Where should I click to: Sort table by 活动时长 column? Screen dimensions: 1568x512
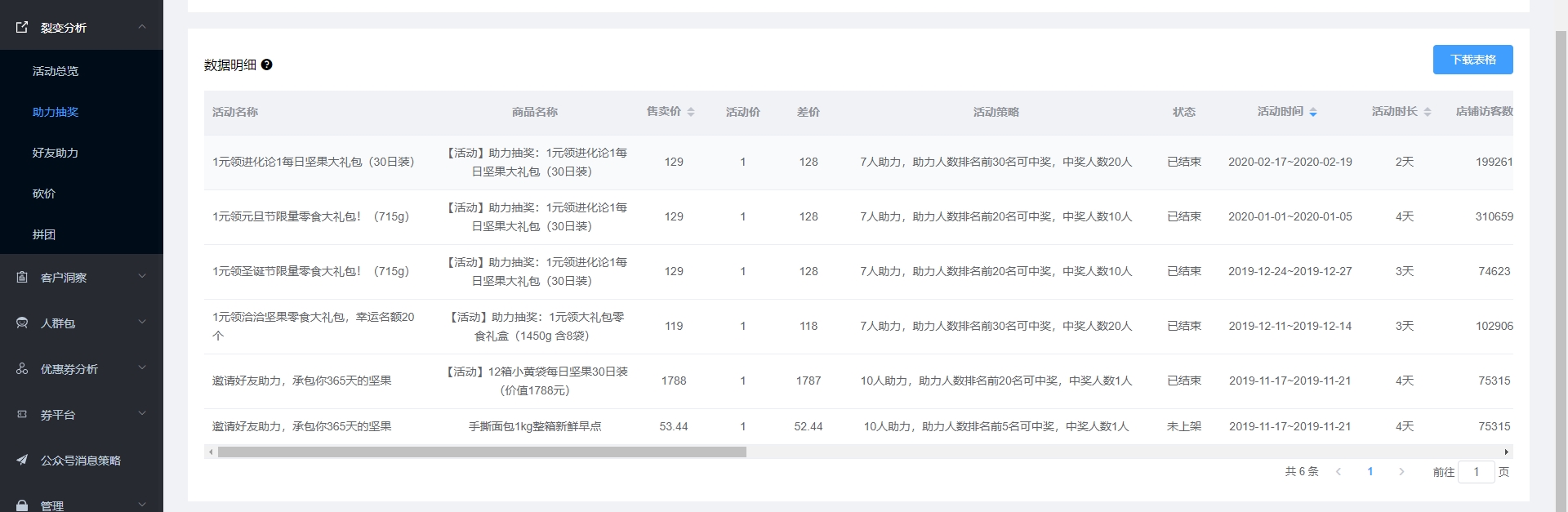pos(1427,112)
